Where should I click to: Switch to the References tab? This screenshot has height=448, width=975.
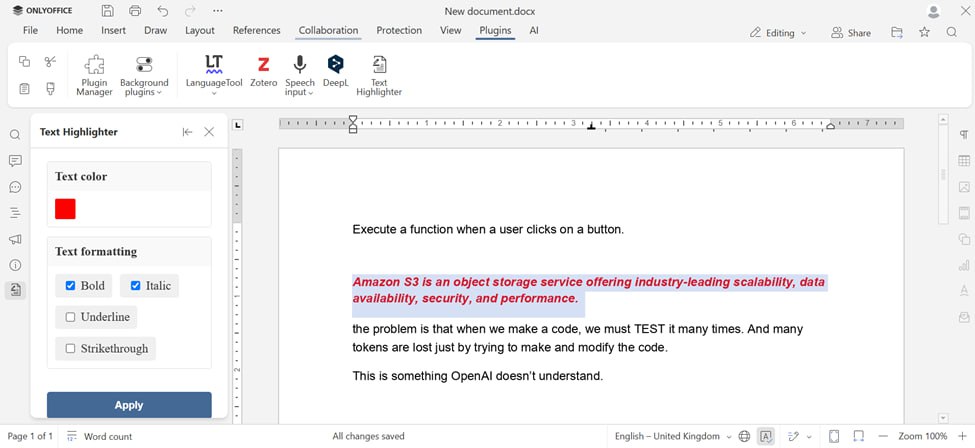click(x=257, y=30)
